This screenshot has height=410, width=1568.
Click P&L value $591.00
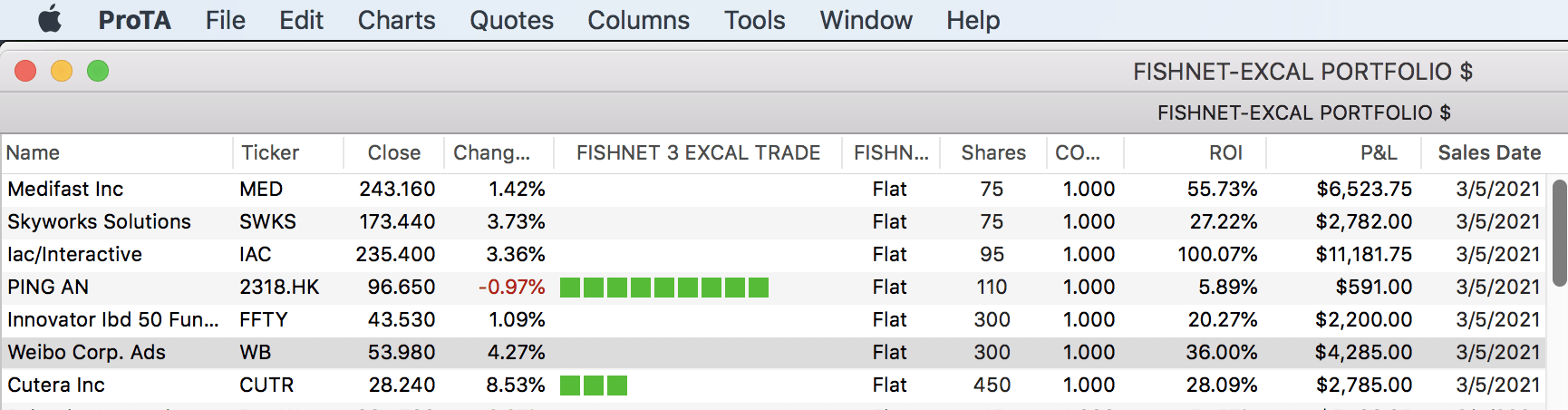pyautogui.click(x=1374, y=287)
